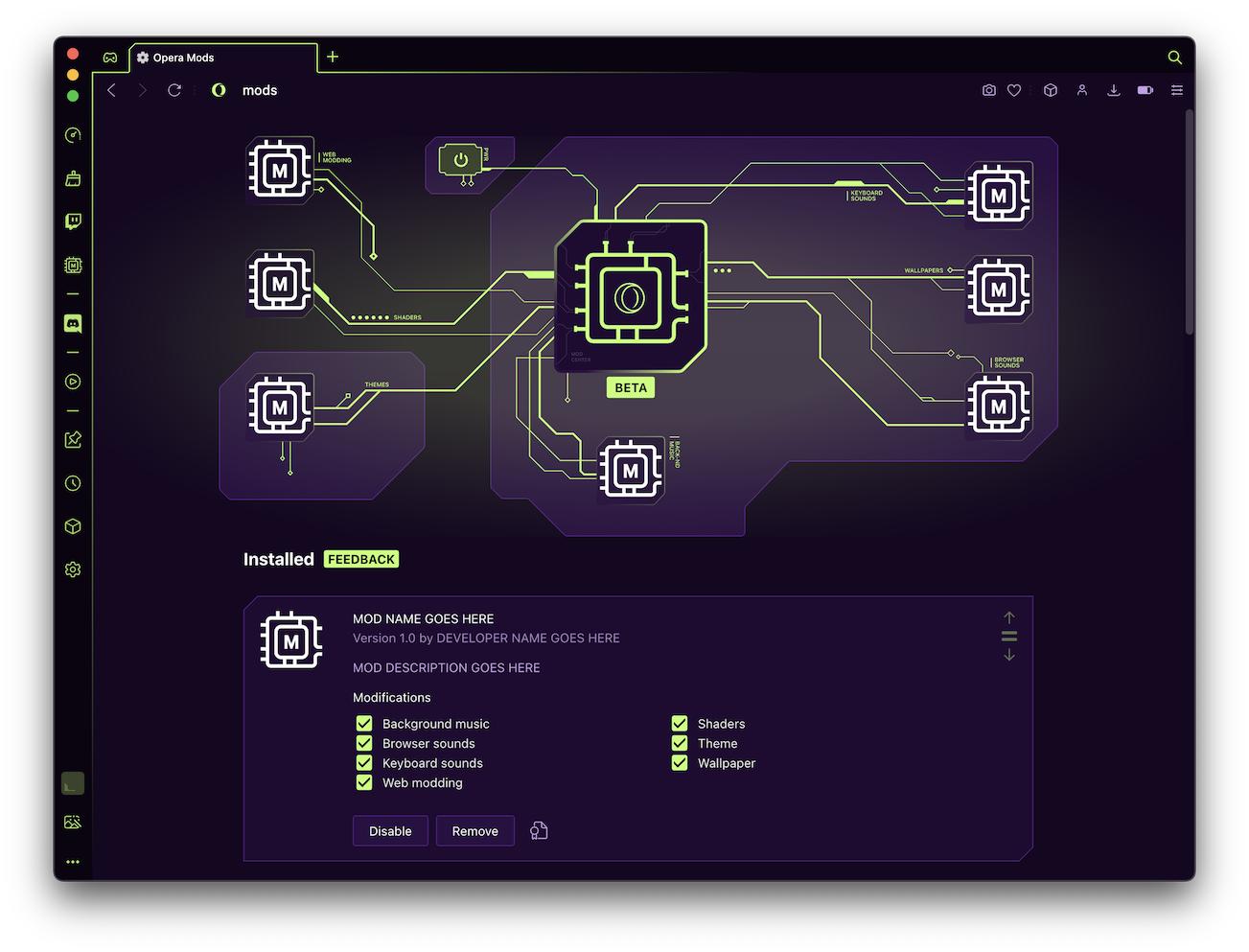Open the downloads arrow icon
Viewport: 1249px width, 952px height.
click(x=1114, y=90)
